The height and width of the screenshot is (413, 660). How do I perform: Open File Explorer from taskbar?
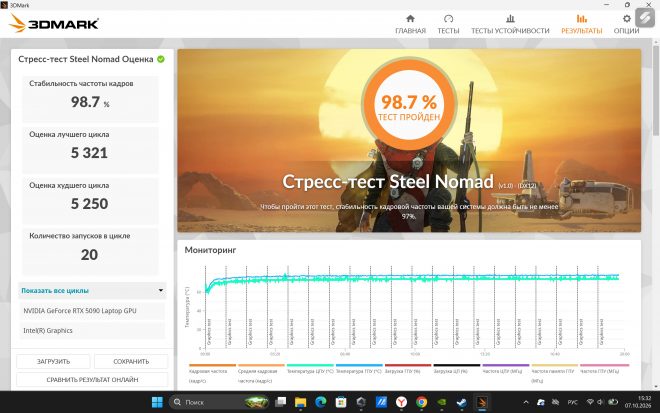(301, 402)
